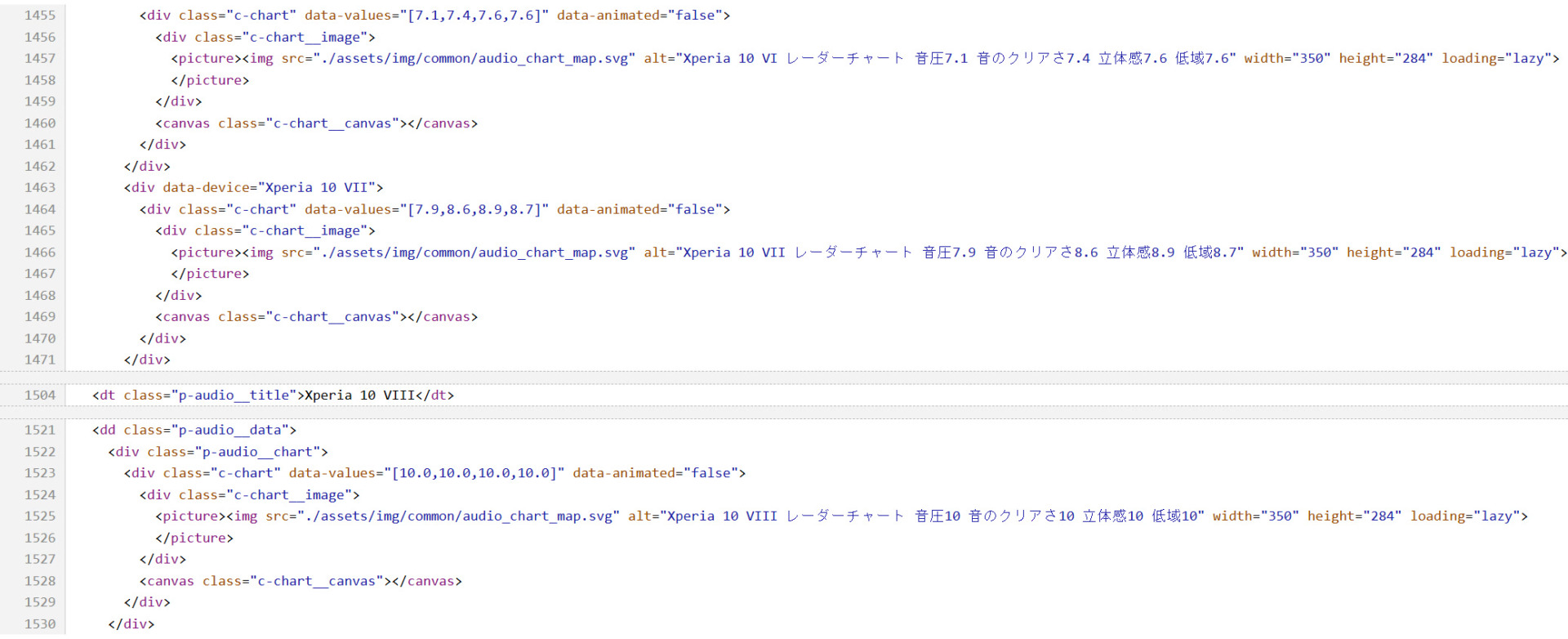Click line number 1528 in the gutter
The image size is (1568, 639).
pyautogui.click(x=40, y=581)
